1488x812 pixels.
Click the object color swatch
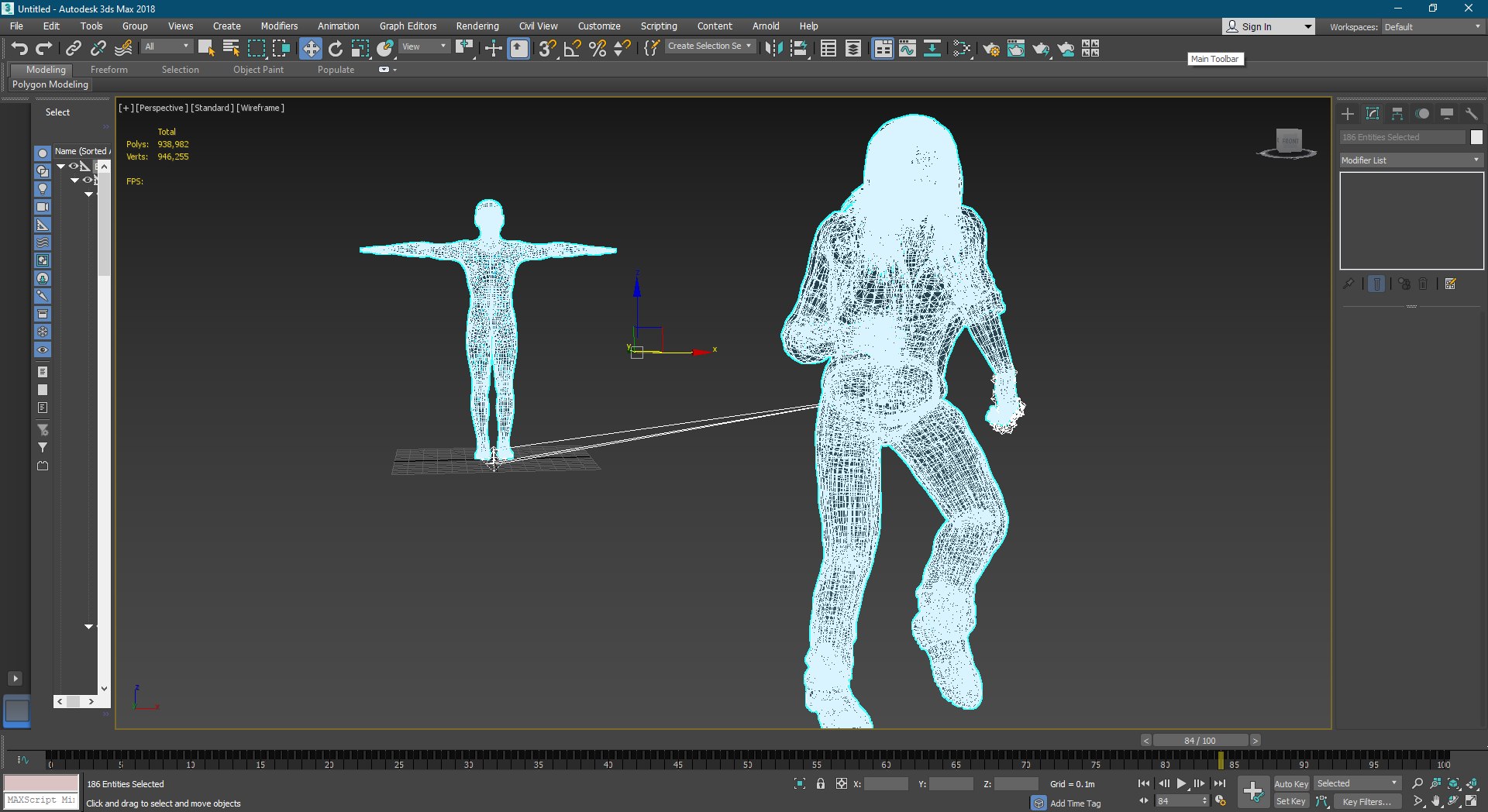pos(1476,137)
